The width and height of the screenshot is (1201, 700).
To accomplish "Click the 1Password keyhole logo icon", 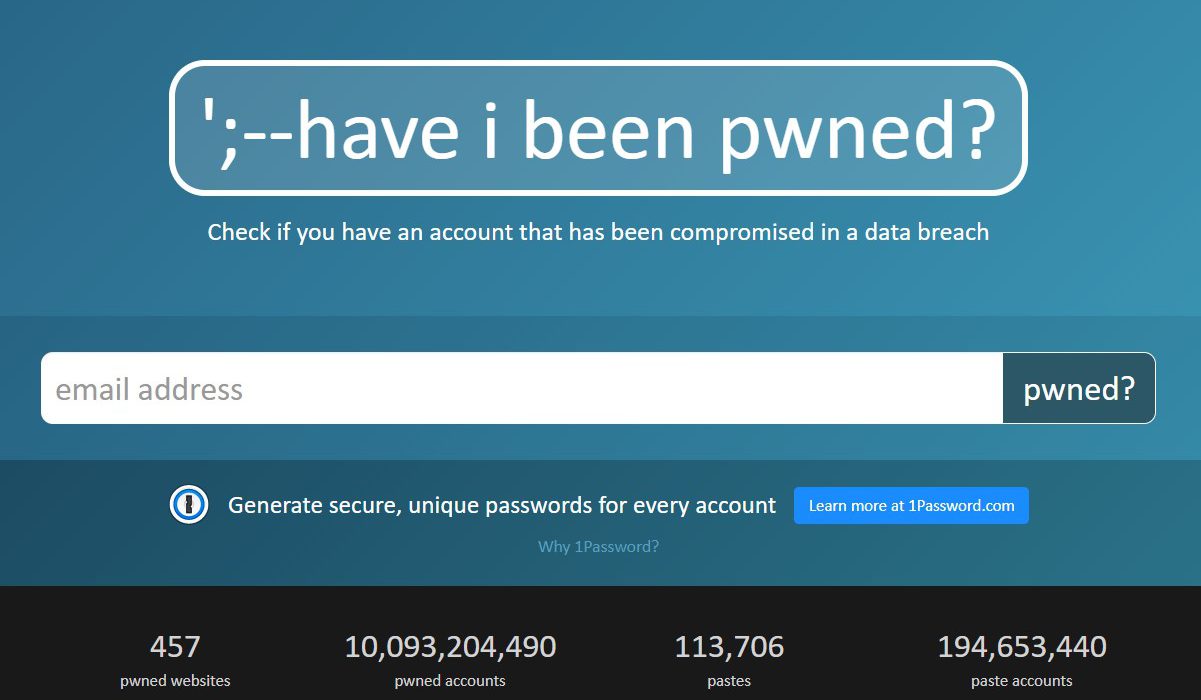I will click(x=189, y=505).
